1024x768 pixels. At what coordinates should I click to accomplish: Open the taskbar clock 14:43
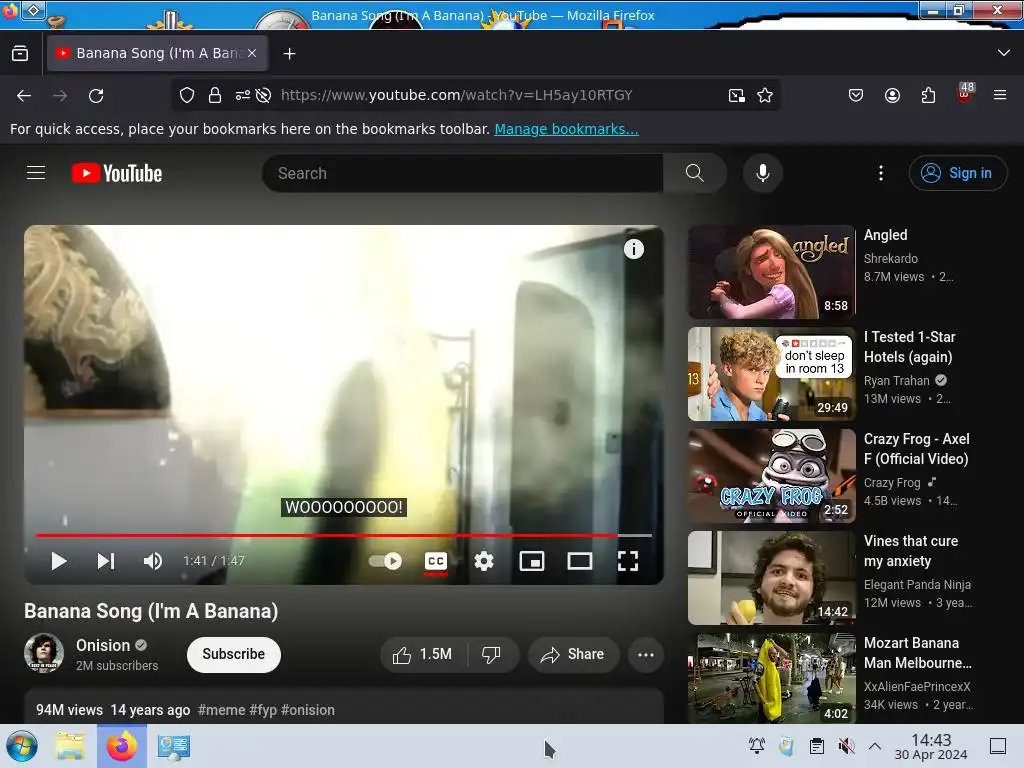pos(931,746)
